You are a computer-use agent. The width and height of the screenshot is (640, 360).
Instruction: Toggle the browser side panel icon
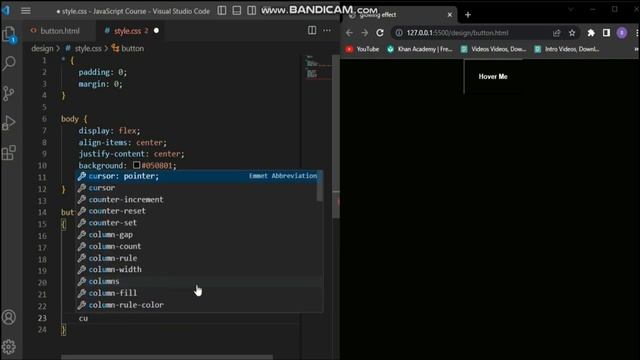[x=606, y=33]
